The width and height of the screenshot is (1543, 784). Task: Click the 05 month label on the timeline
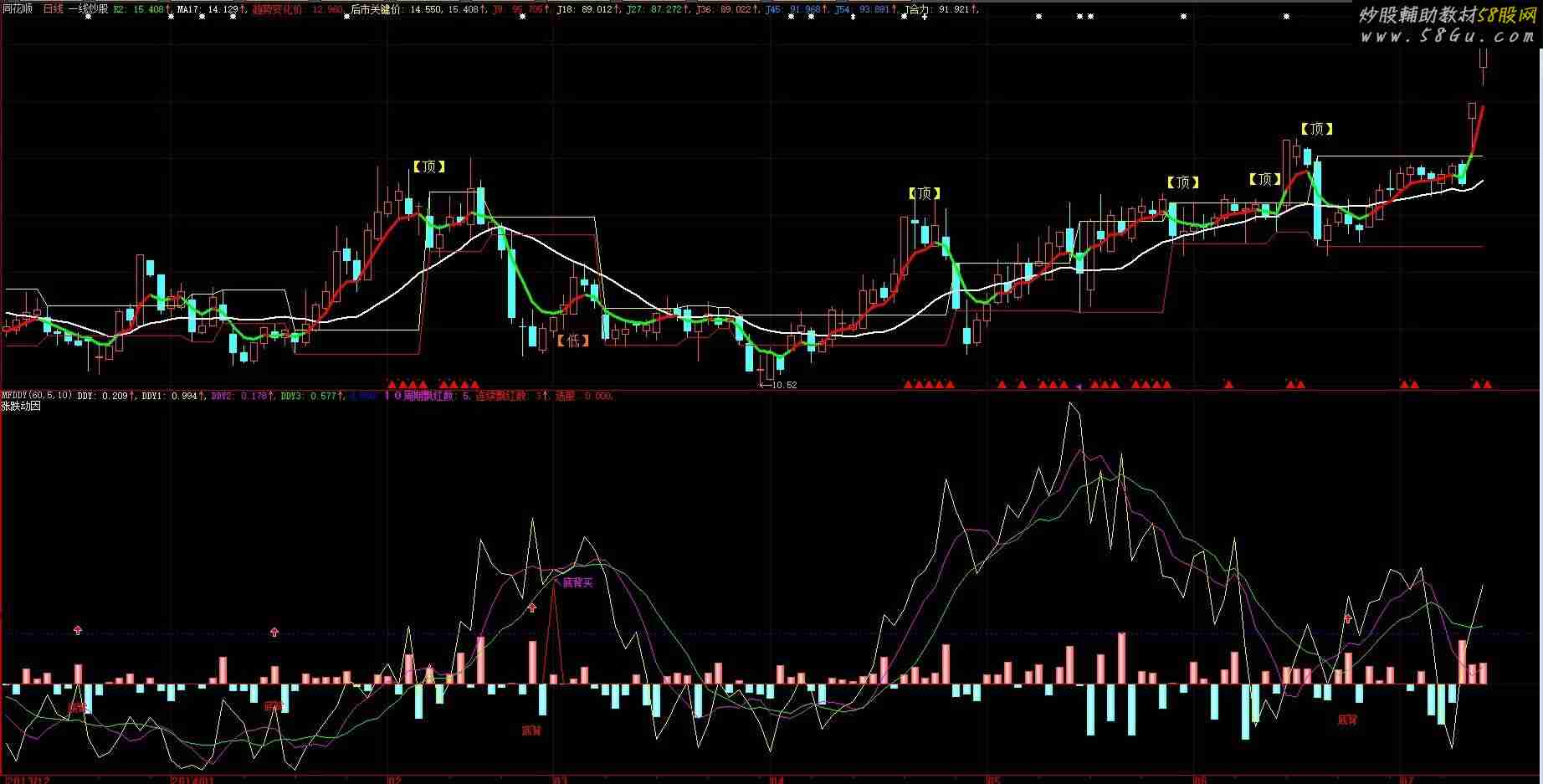tap(992, 780)
